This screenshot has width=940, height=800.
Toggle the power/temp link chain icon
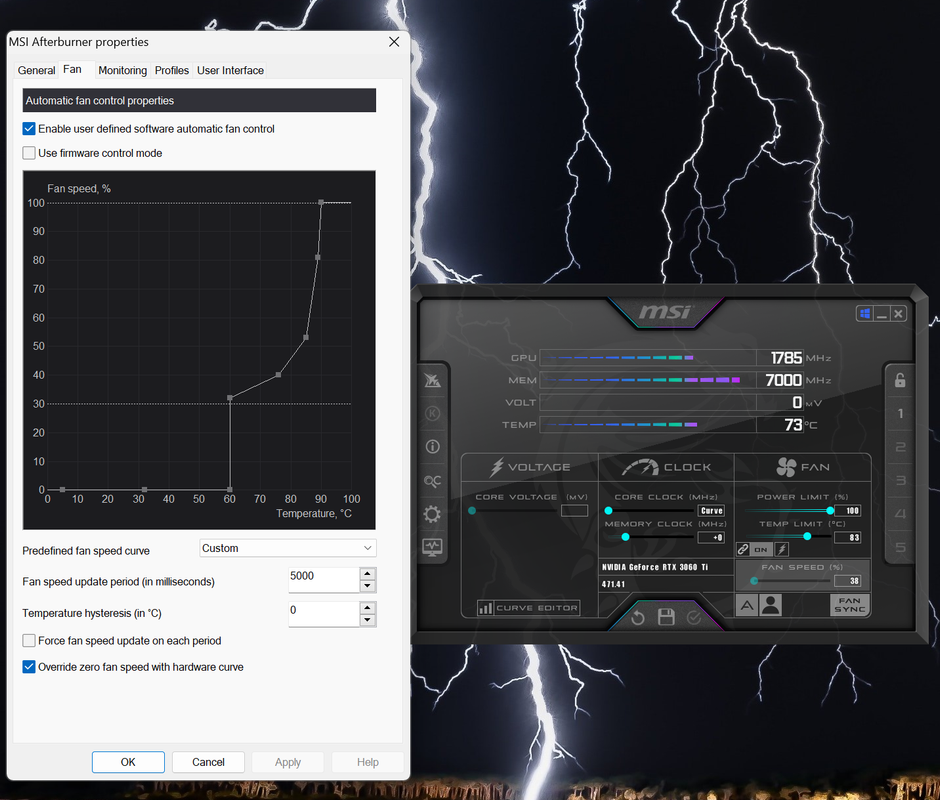click(743, 549)
